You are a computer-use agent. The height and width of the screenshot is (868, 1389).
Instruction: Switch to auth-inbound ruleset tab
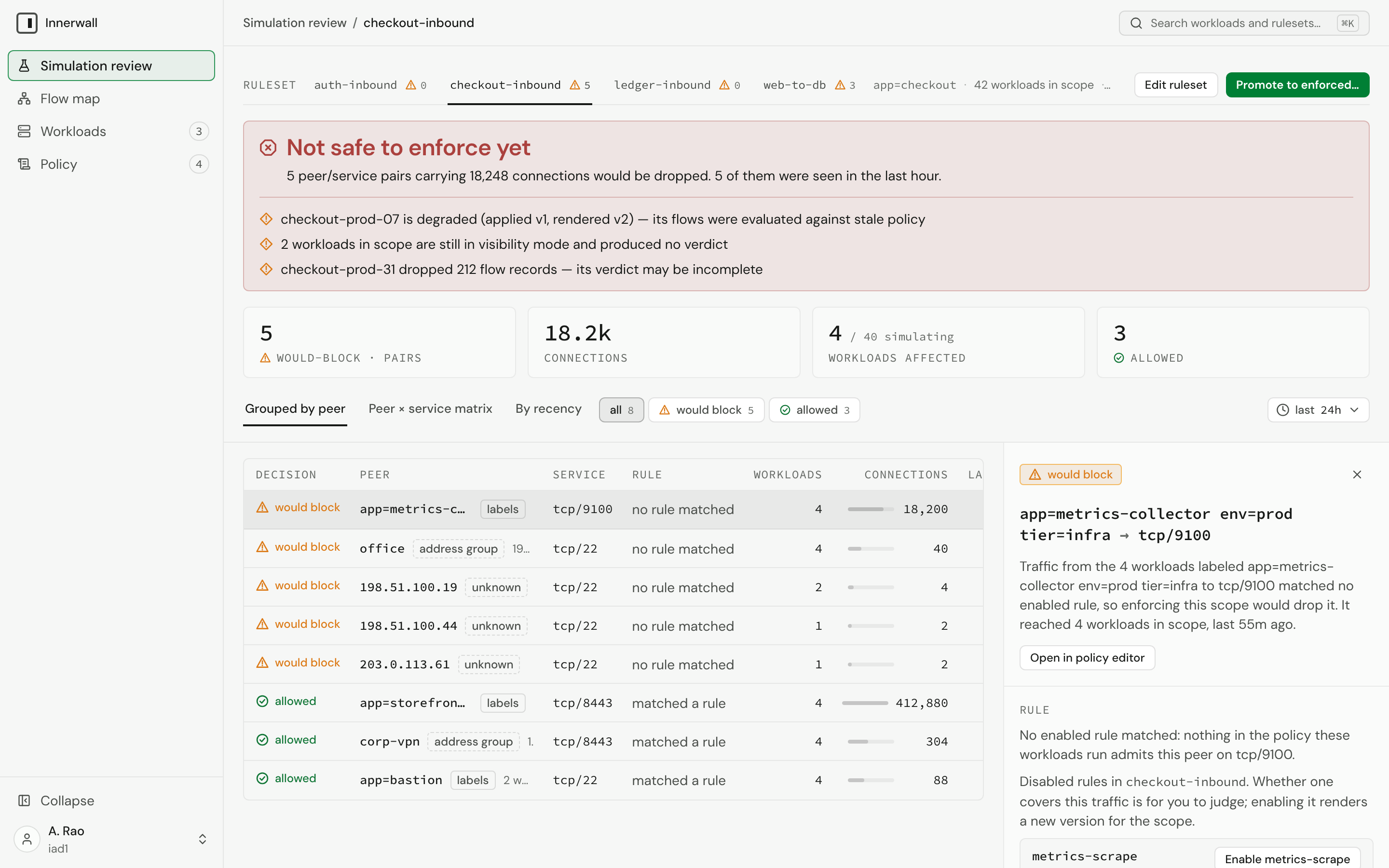[370, 85]
